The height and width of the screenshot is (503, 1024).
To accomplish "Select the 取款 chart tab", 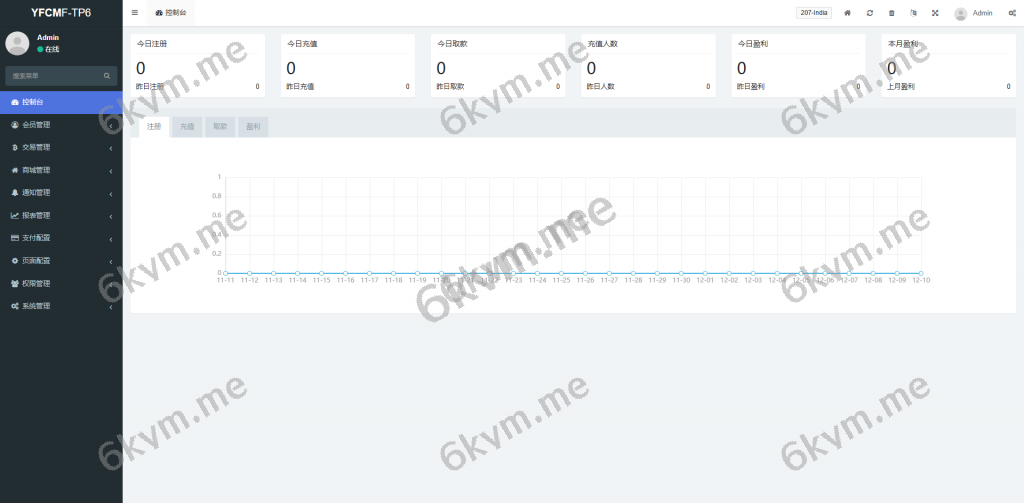I will 220,127.
